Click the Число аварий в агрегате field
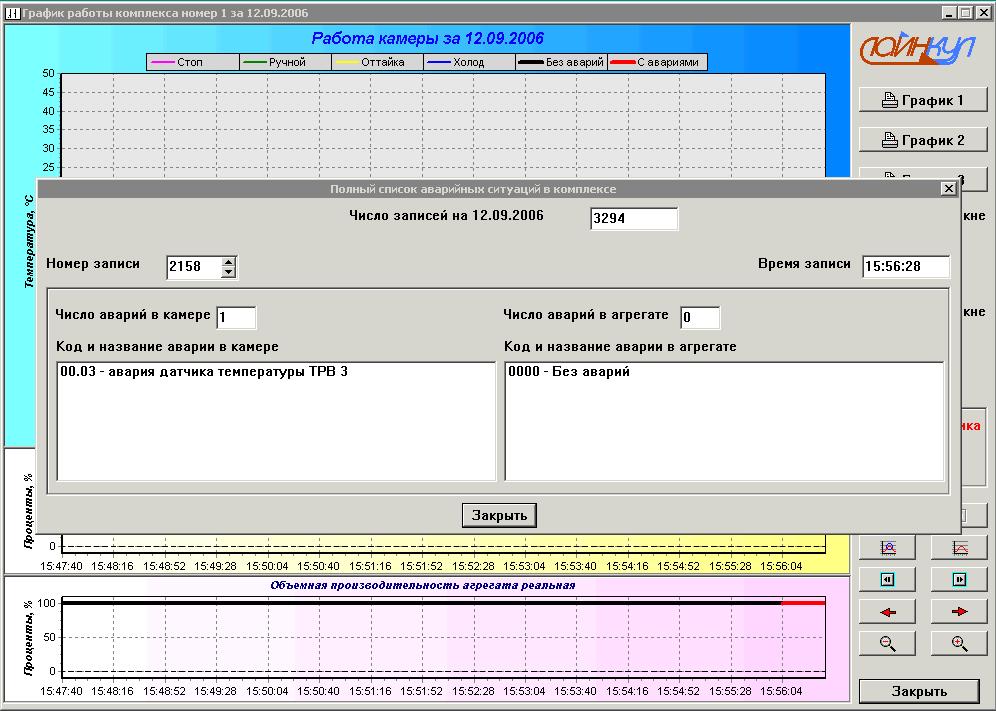 point(700,317)
